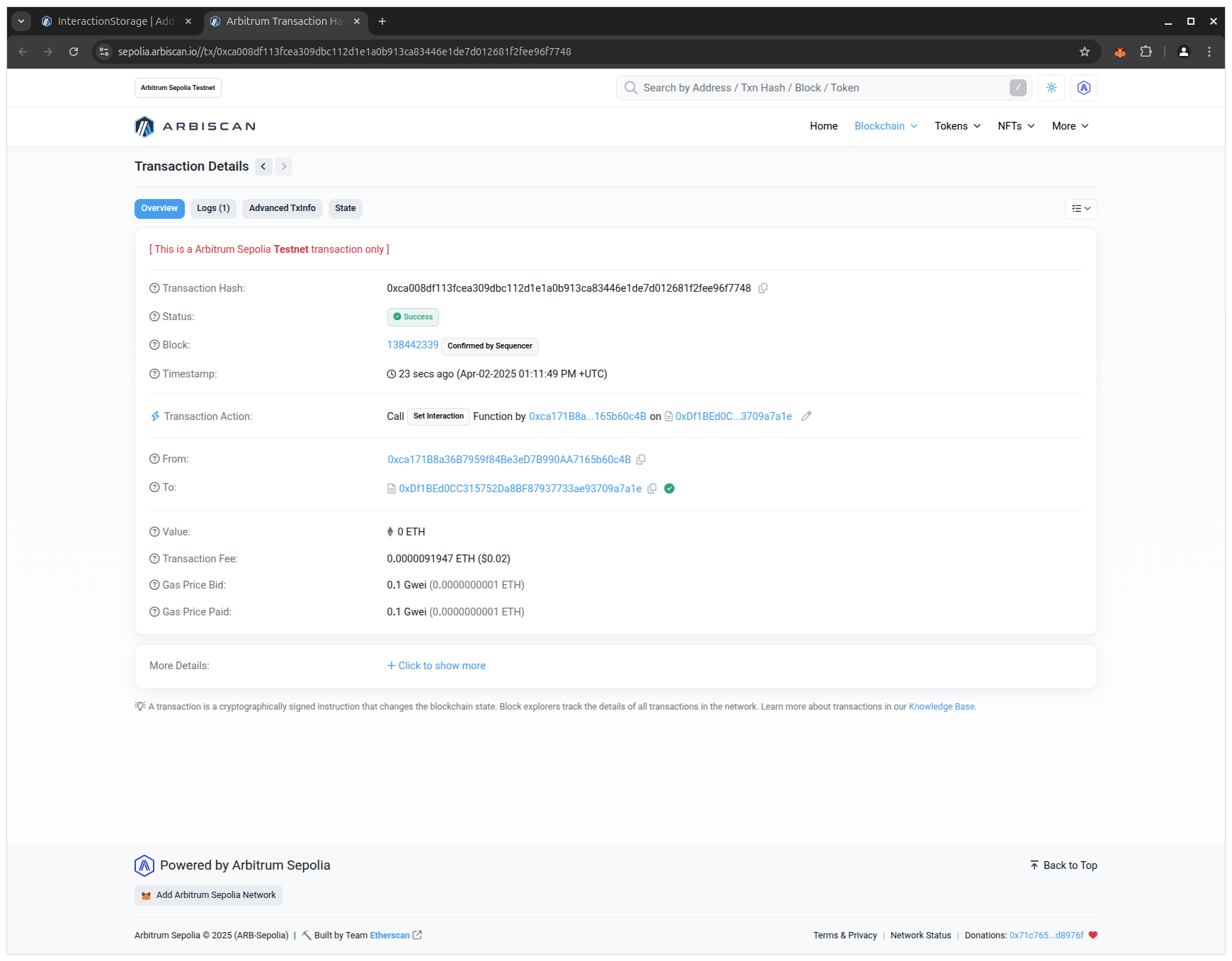Expand Click to show more details

click(436, 666)
